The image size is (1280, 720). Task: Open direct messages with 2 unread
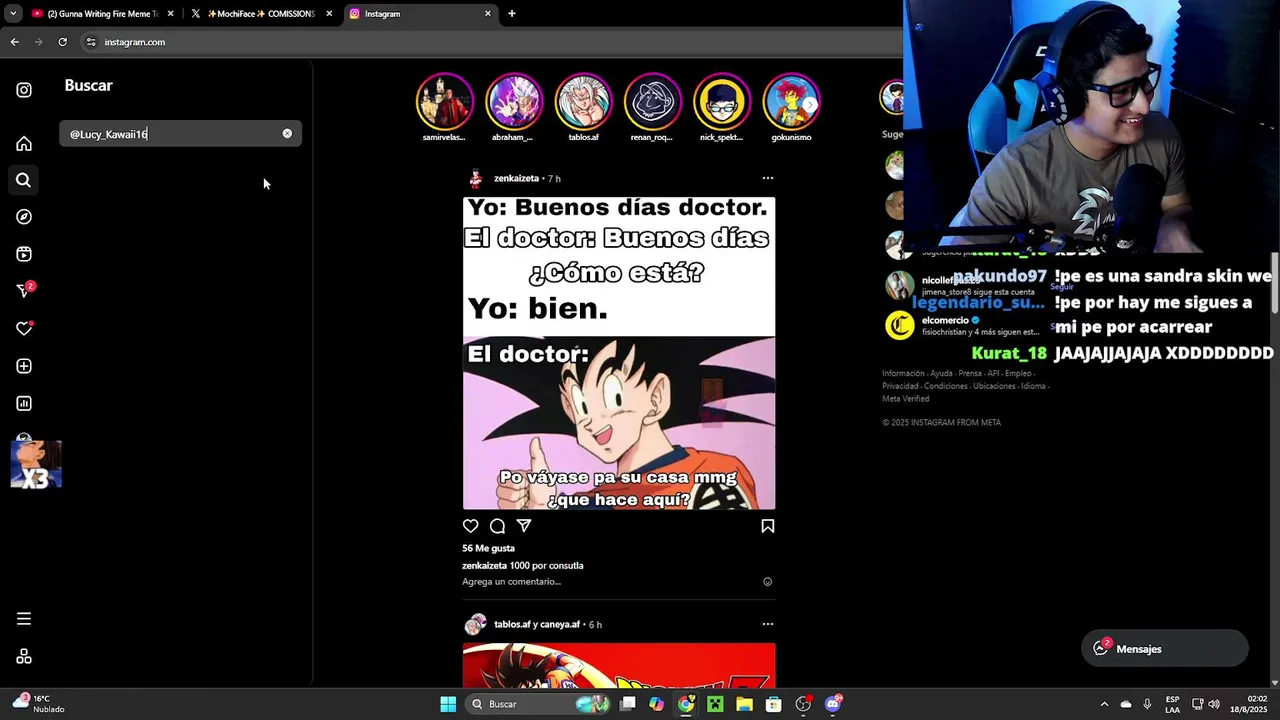tap(25, 290)
